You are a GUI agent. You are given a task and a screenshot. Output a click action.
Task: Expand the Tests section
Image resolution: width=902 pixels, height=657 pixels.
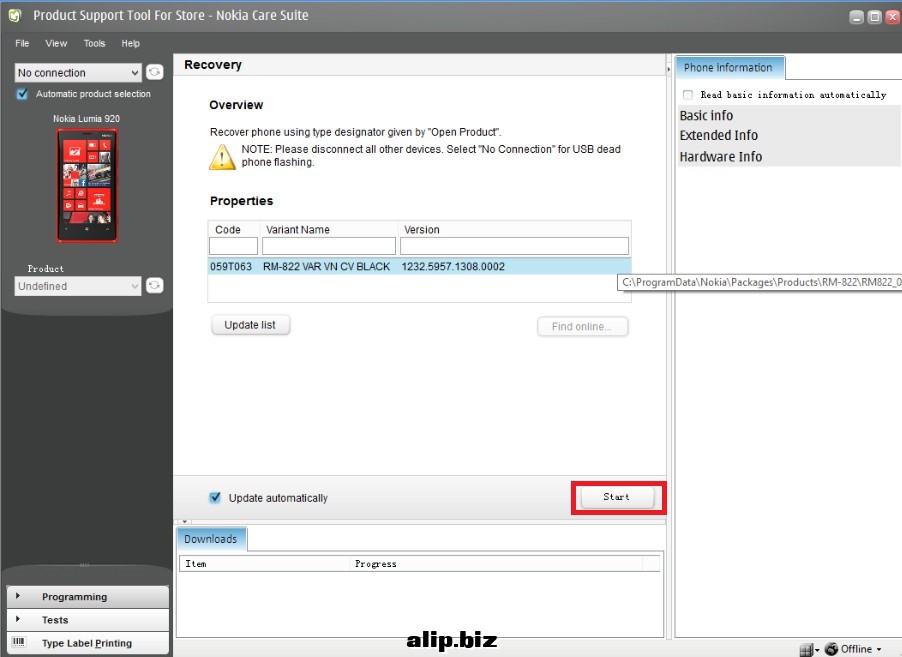pyautogui.click(x=87, y=620)
